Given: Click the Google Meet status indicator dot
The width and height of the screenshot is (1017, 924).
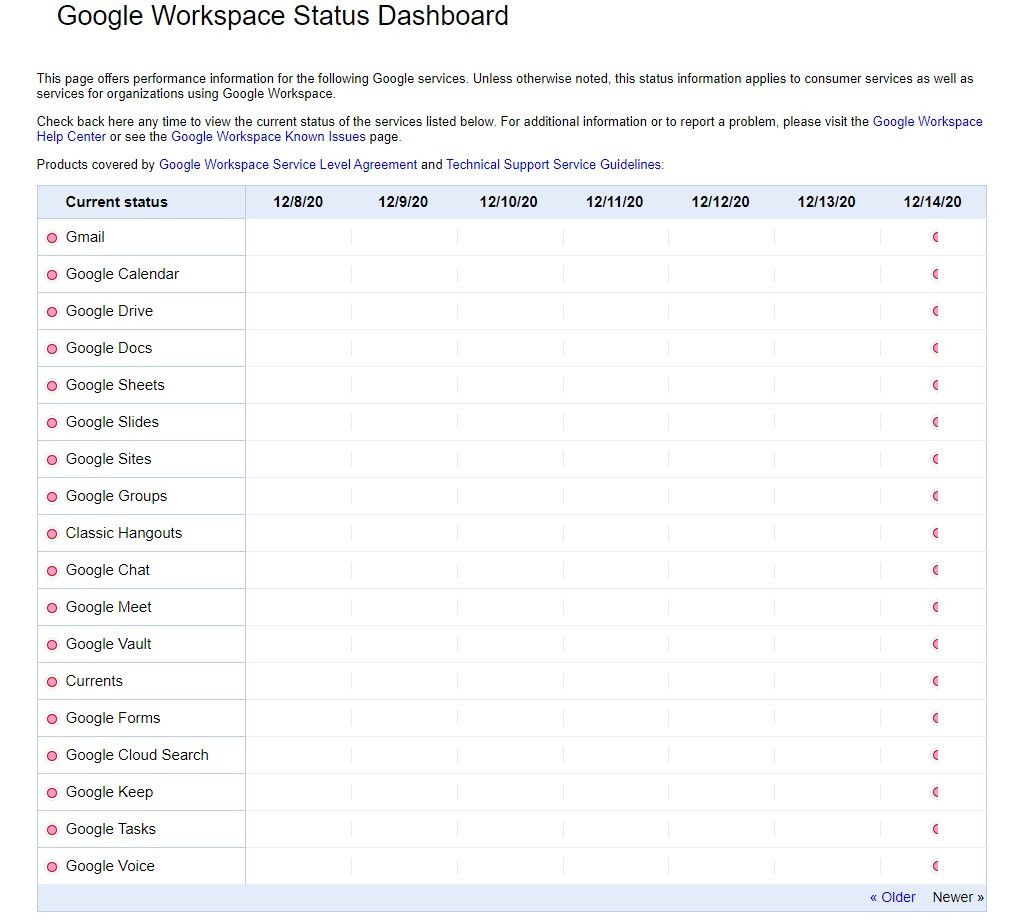Looking at the screenshot, I should (x=52, y=608).
